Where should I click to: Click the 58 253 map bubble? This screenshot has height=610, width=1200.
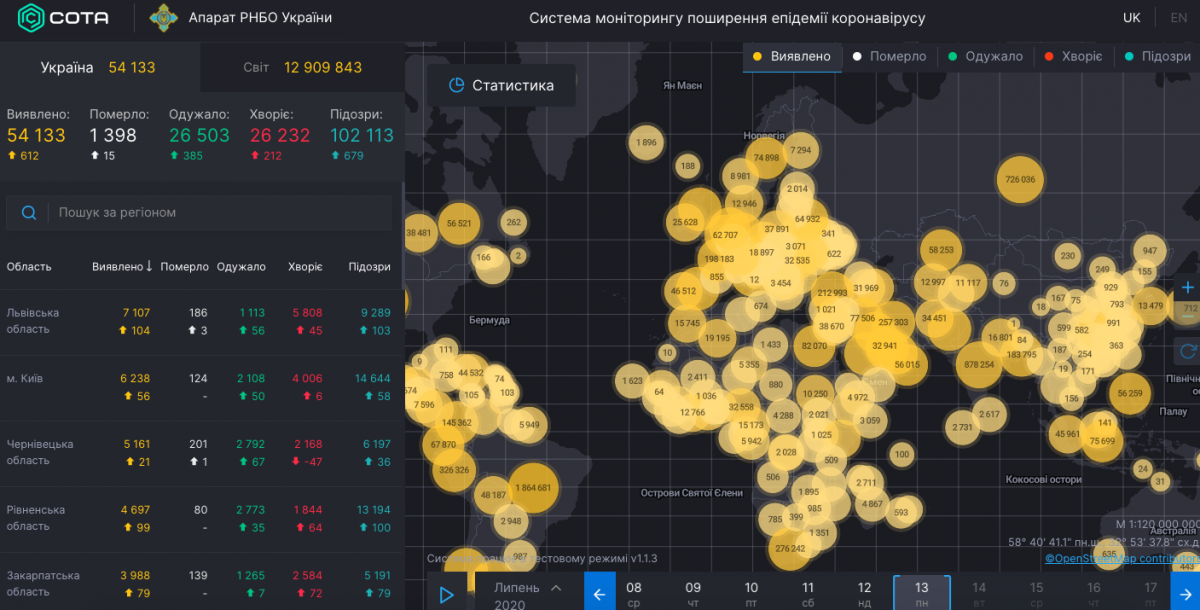point(941,250)
